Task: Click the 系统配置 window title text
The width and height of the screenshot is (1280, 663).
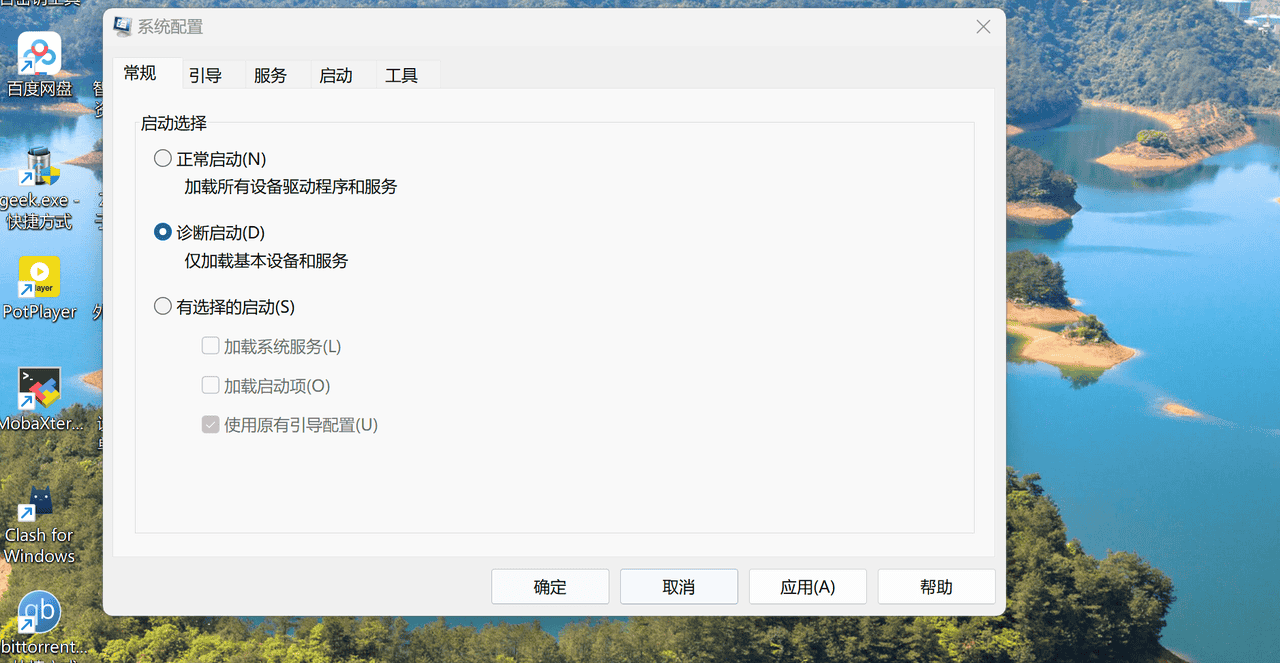Action: 170,27
